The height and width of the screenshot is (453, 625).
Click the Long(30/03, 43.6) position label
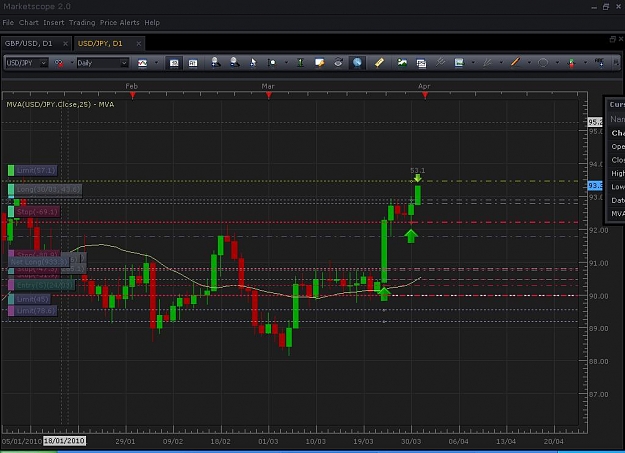point(45,189)
